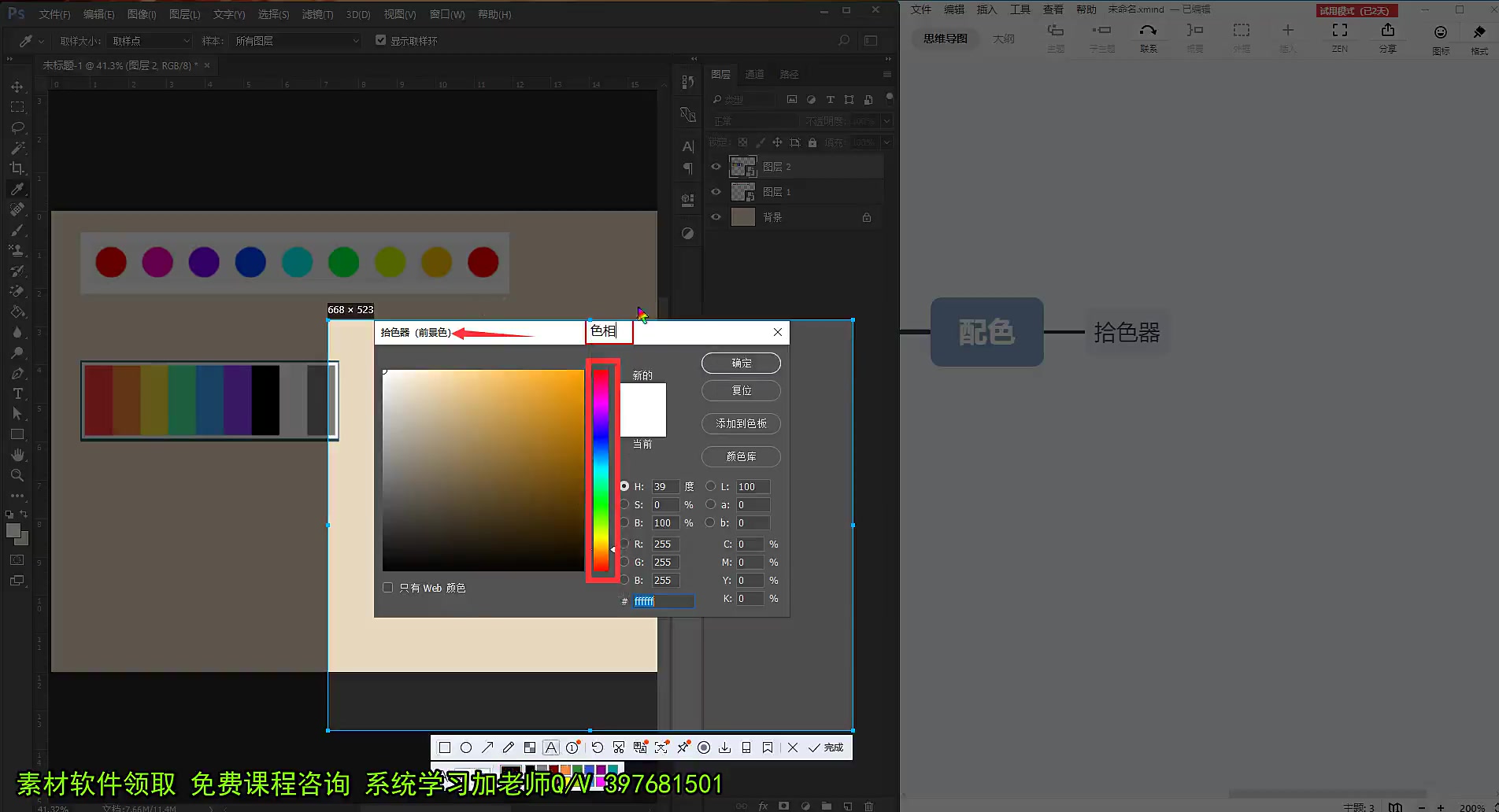The image size is (1499, 812).
Task: Pick the ellipse annotation tool in screenshot toolbar
Action: point(466,747)
